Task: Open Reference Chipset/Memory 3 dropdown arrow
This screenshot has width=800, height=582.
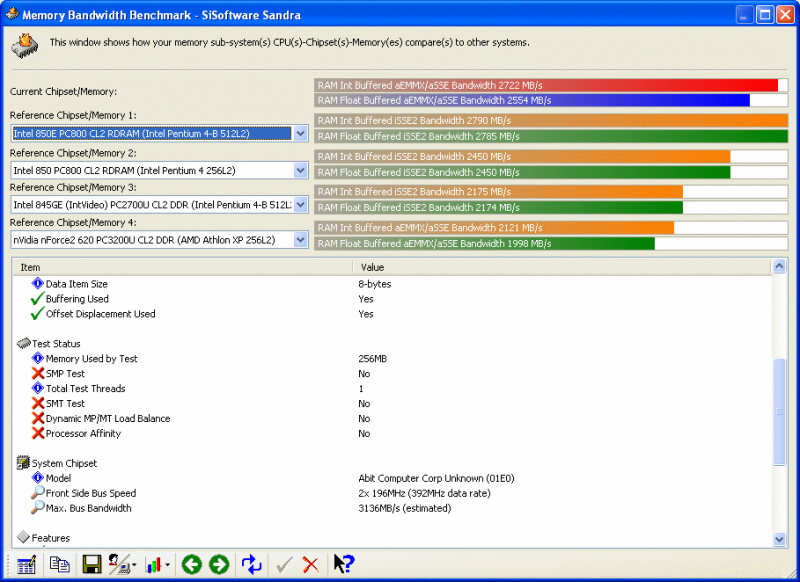Action: pyautogui.click(x=301, y=205)
